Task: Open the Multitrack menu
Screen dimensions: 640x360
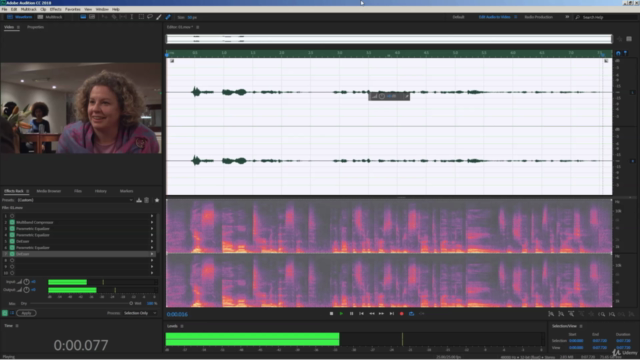Action: click(29, 9)
